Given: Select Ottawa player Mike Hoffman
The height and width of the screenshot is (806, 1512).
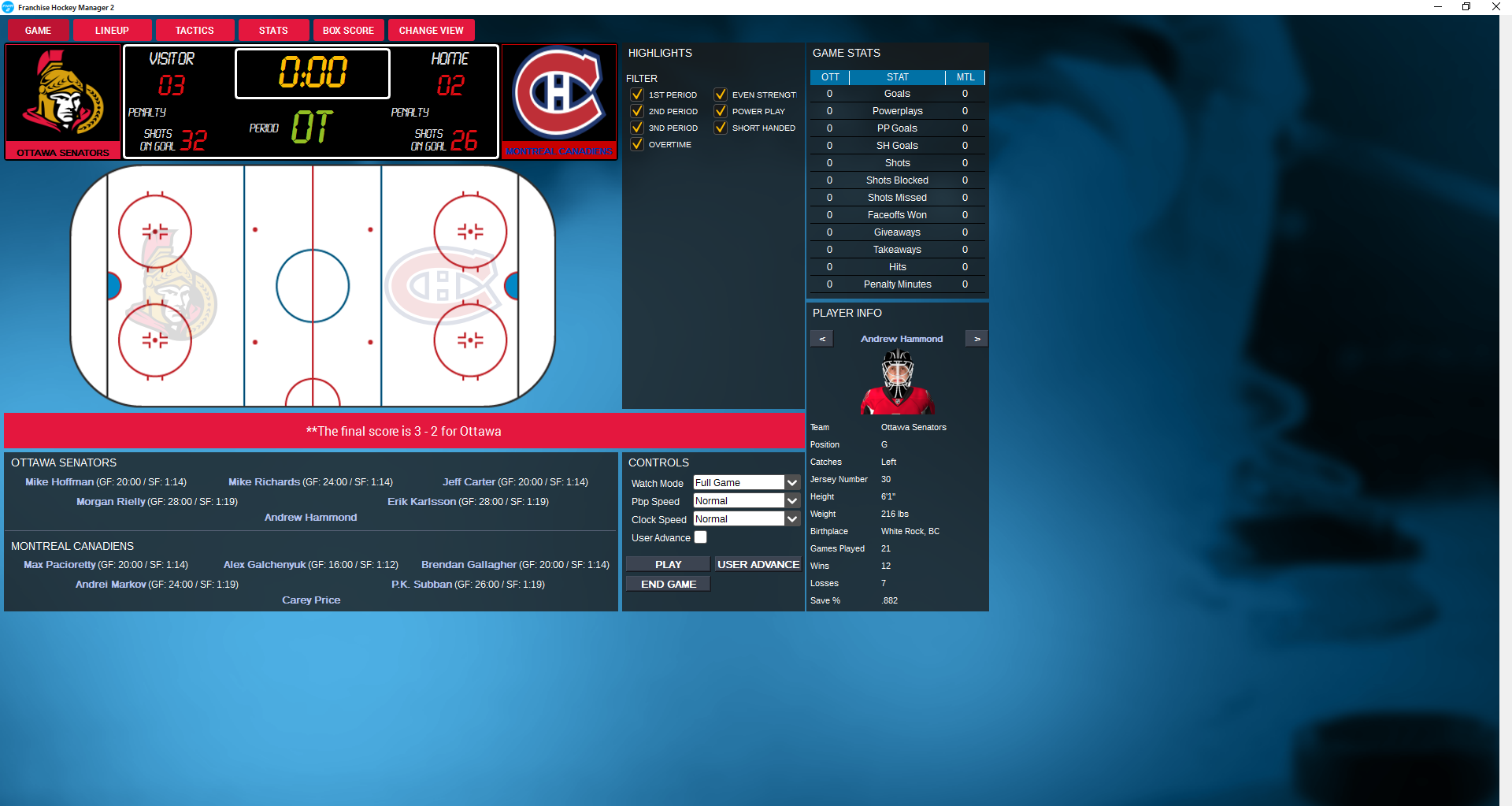Looking at the screenshot, I should coord(59,482).
